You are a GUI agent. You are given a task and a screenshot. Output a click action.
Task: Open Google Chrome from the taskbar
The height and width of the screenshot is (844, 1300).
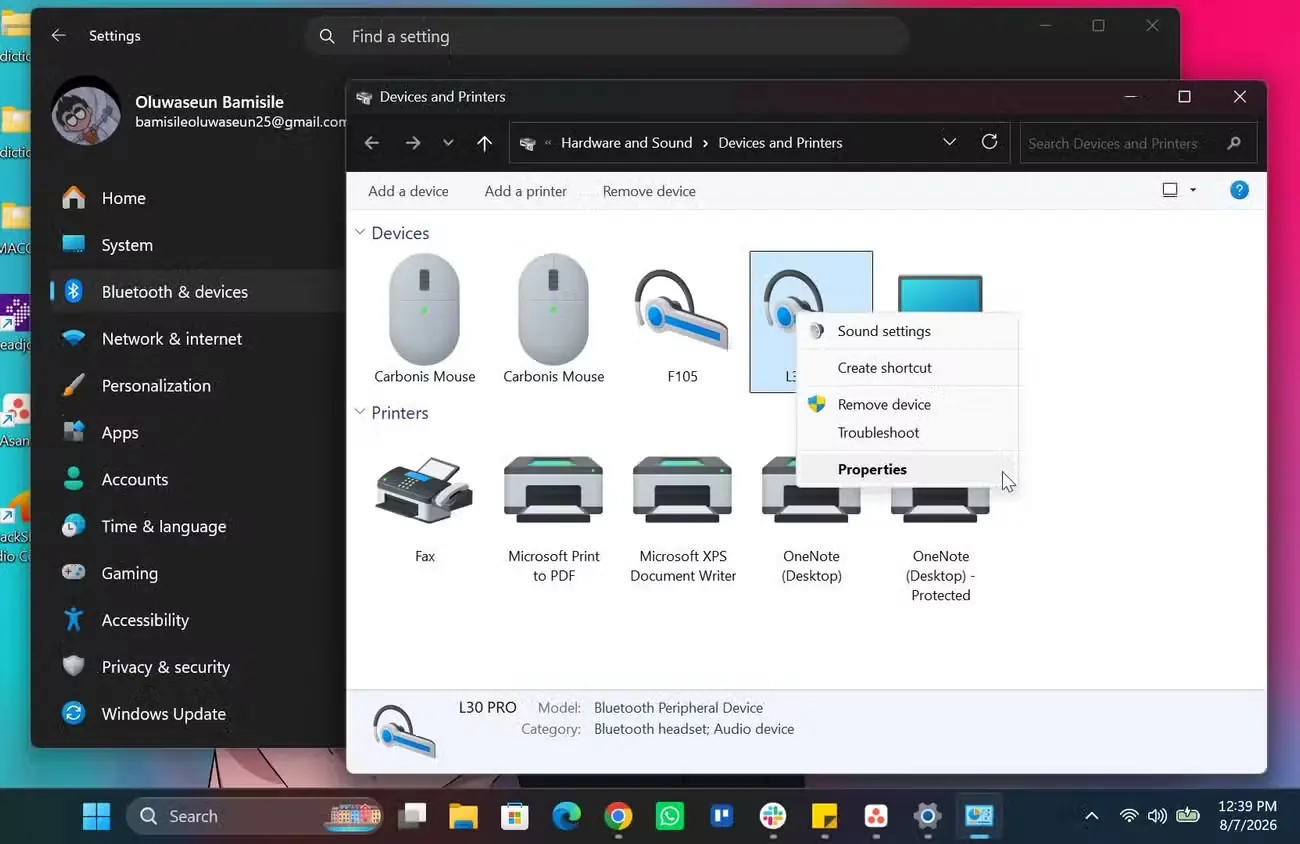[618, 816]
